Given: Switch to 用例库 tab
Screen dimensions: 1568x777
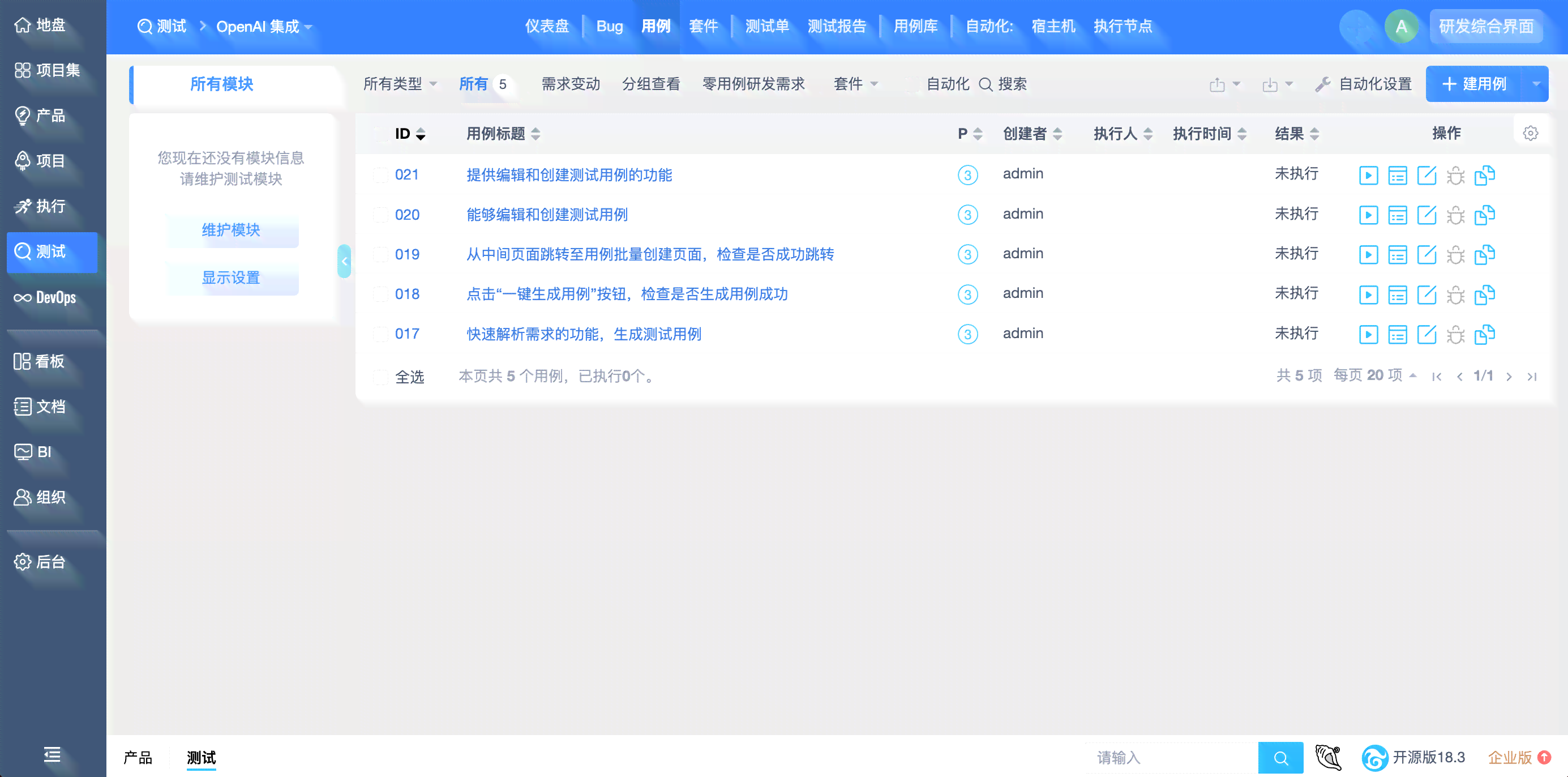Looking at the screenshot, I should click(x=915, y=26).
